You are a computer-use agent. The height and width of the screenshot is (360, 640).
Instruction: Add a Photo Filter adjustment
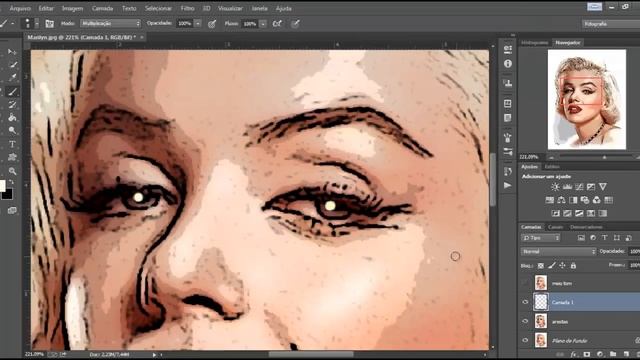point(585,200)
